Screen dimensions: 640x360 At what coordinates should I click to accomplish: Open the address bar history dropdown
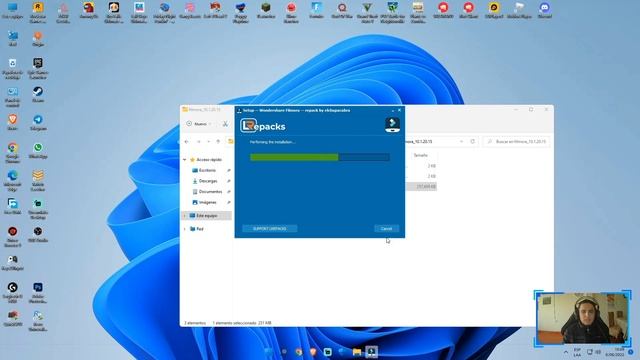[461, 142]
